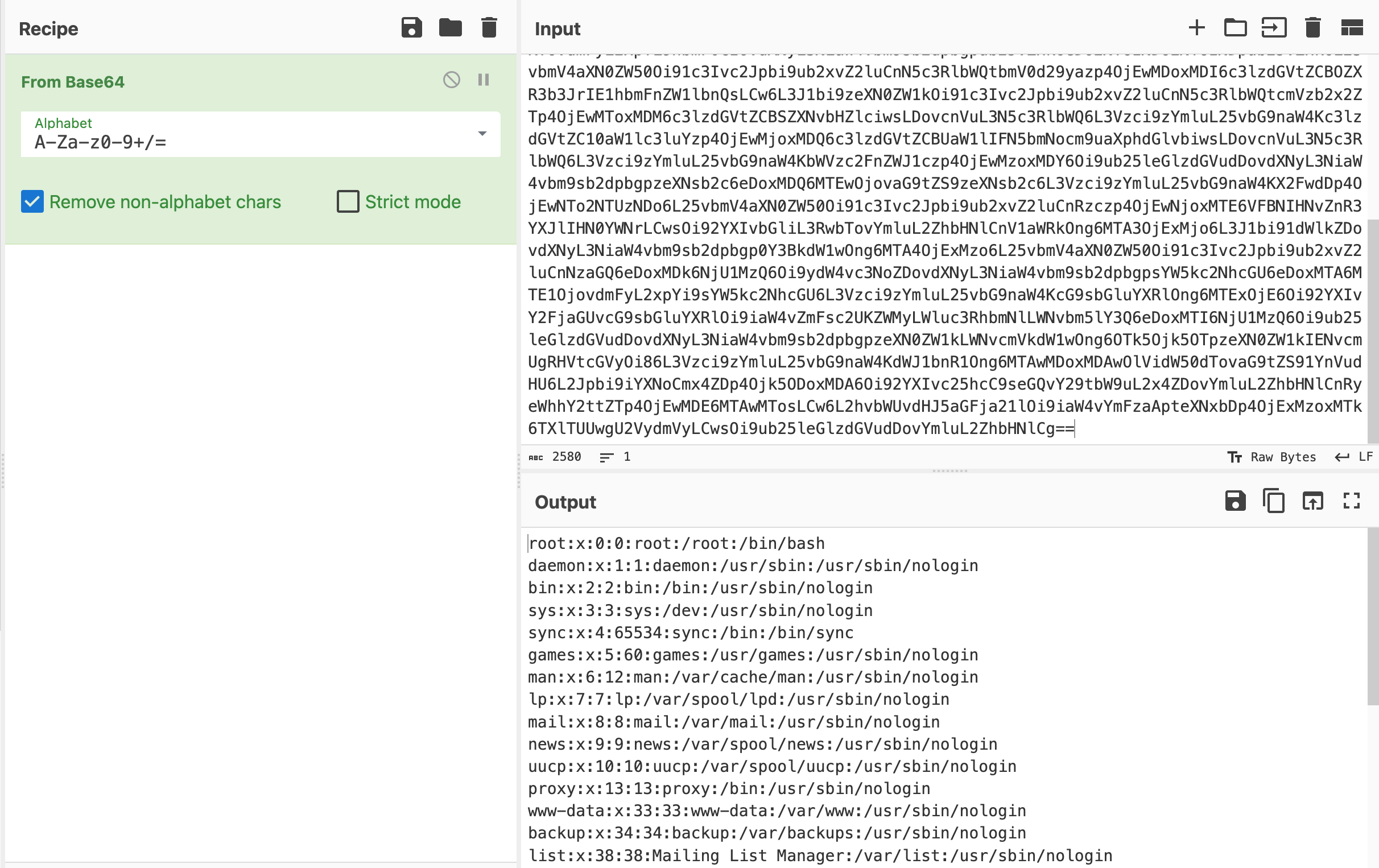Save the output to a file
Viewport: 1379px width, 868px height.
[1235, 501]
